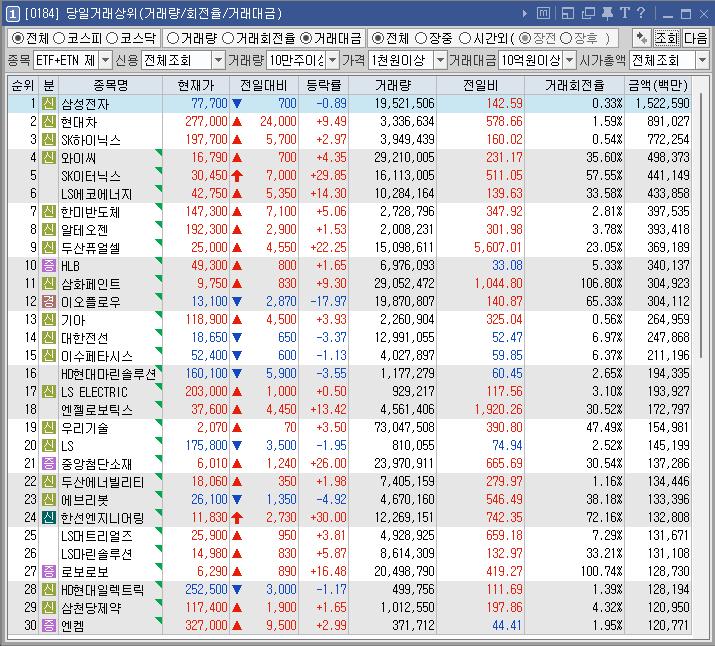Open the 거래량 10만주이상 filter dropdown
Screen dimensions: 715x646
pyautogui.click(x=333, y=60)
